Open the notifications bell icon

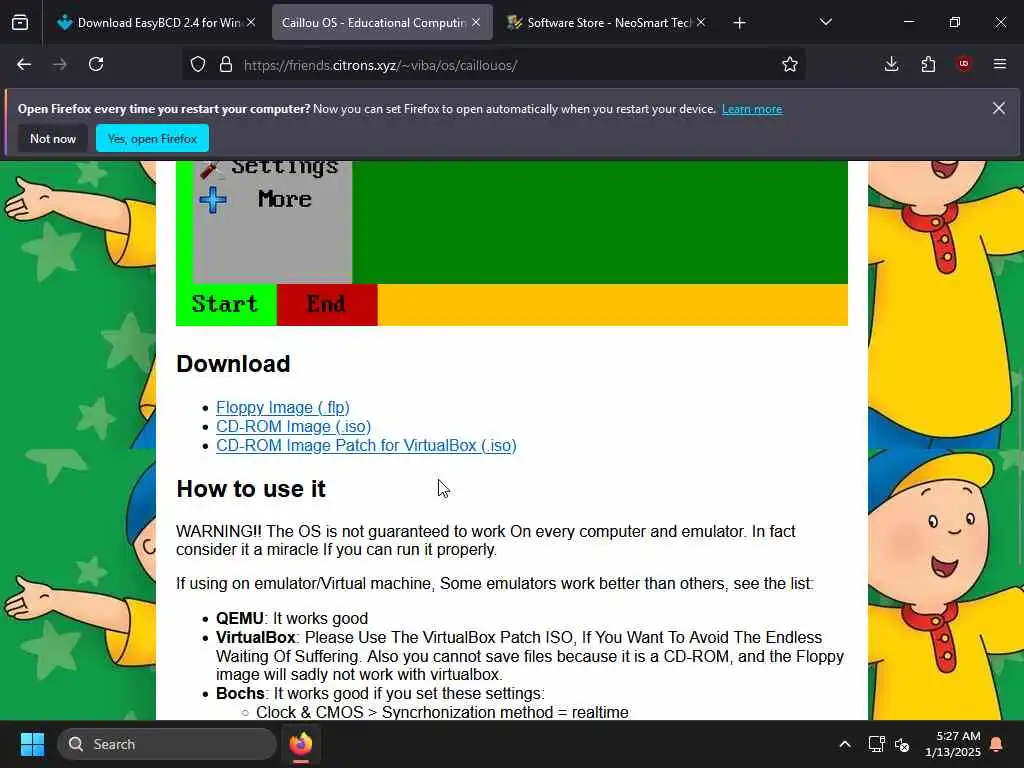(x=997, y=744)
